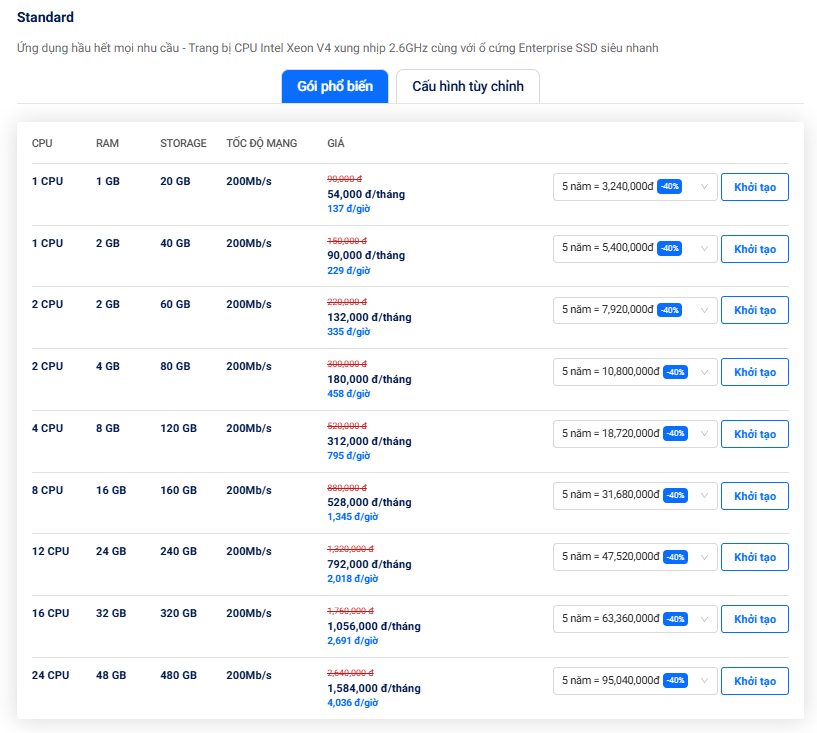The image size is (817, 733).
Task: Open billing dropdown showing 5 năm = 7,920,000đ
Action: 635,310
